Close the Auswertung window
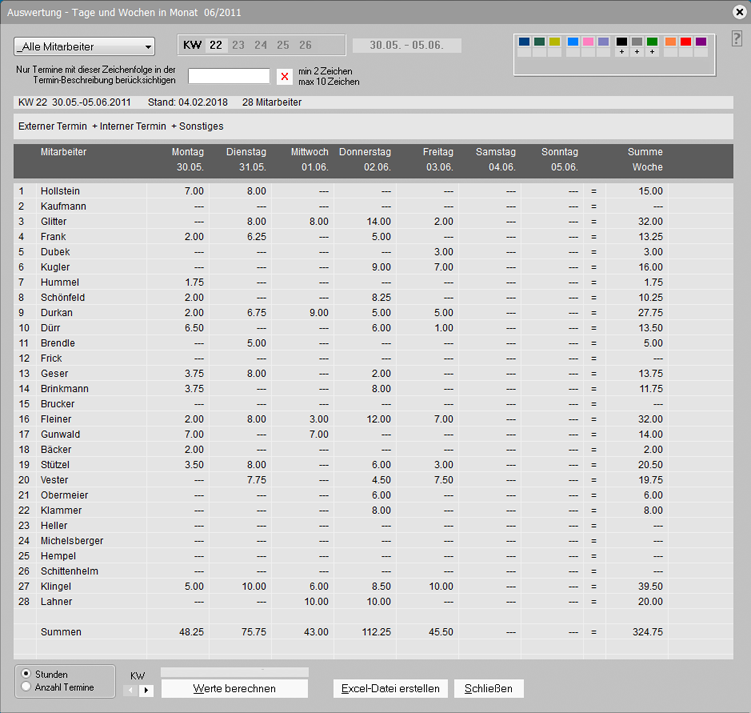Viewport: 751px width, 713px height. click(739, 12)
